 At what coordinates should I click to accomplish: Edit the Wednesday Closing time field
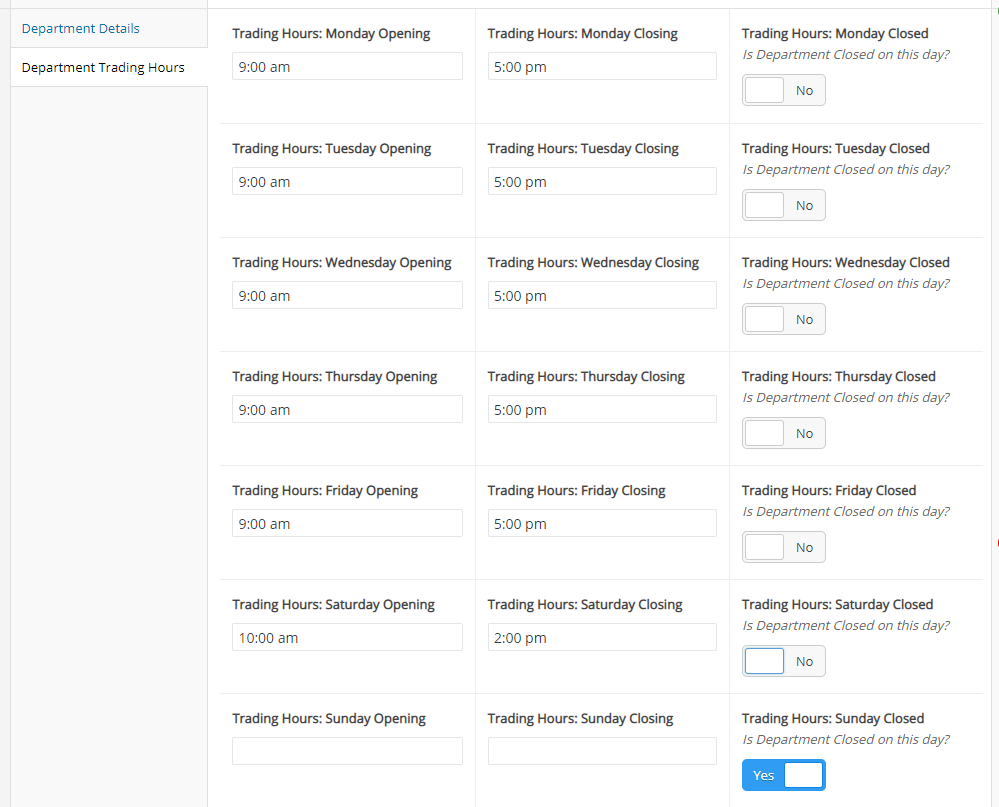[602, 295]
